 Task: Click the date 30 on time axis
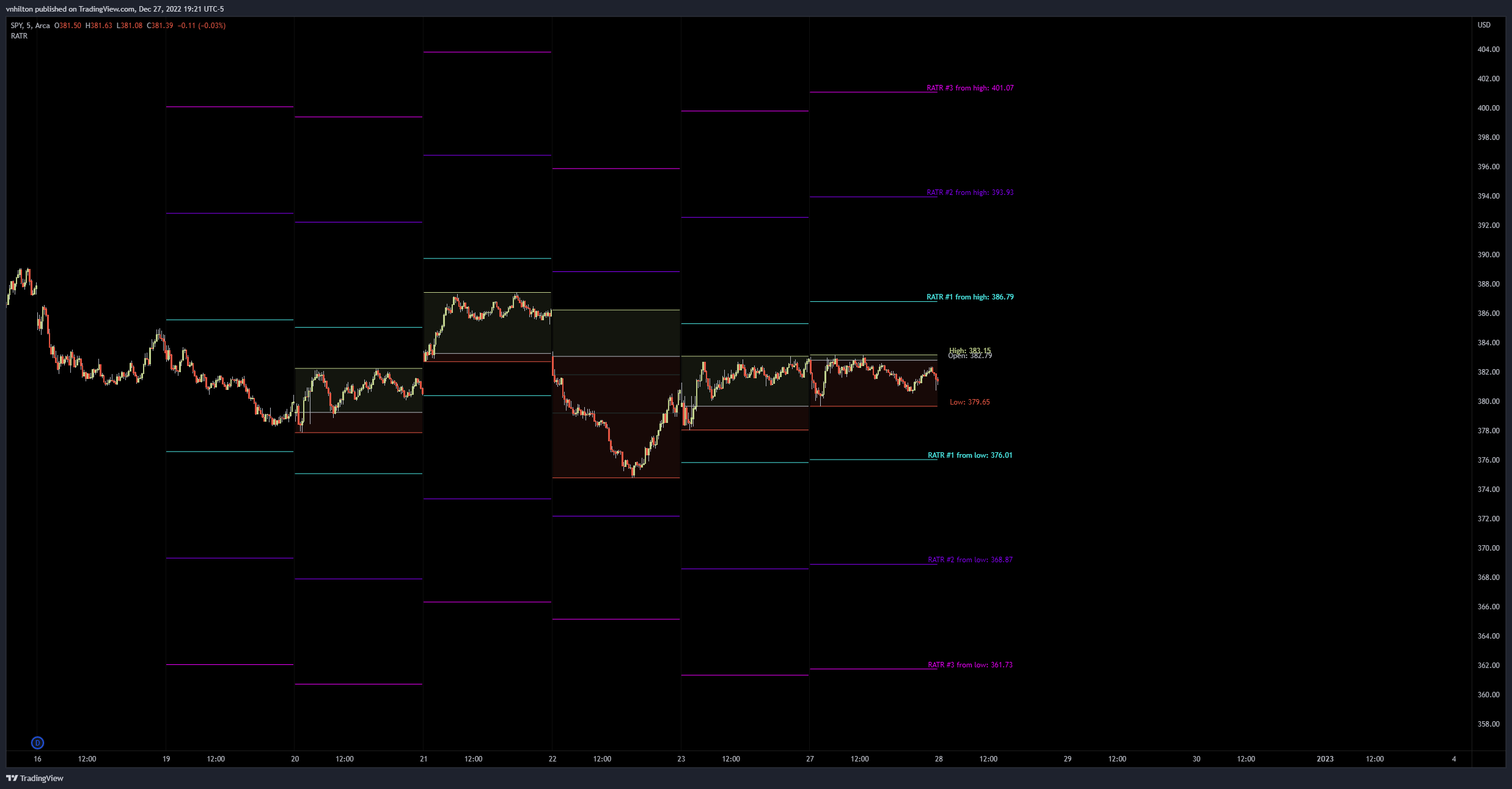[1197, 759]
